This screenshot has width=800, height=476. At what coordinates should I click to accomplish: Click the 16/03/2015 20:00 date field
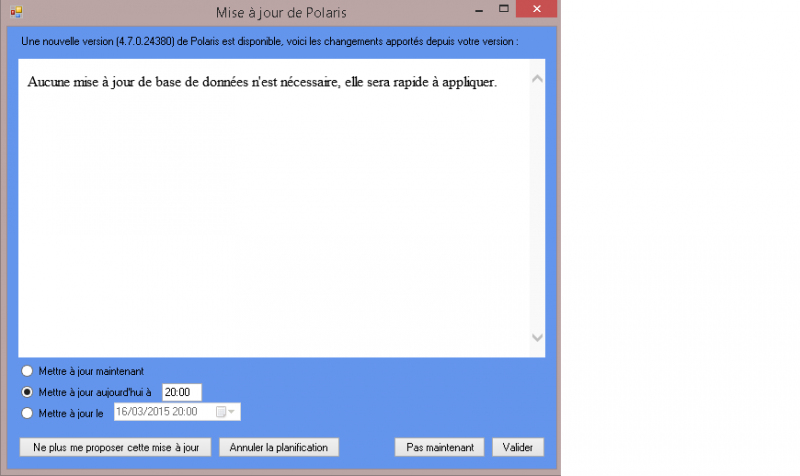(177, 412)
